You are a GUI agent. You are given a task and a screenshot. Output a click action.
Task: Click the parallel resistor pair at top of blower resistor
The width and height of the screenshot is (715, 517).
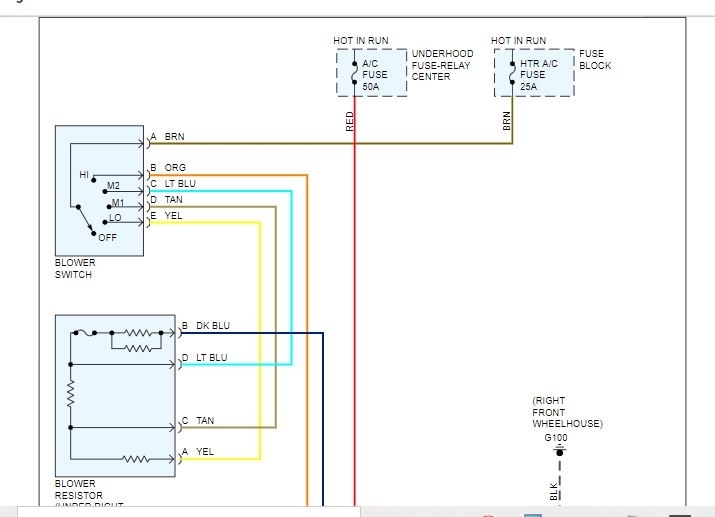click(137, 341)
